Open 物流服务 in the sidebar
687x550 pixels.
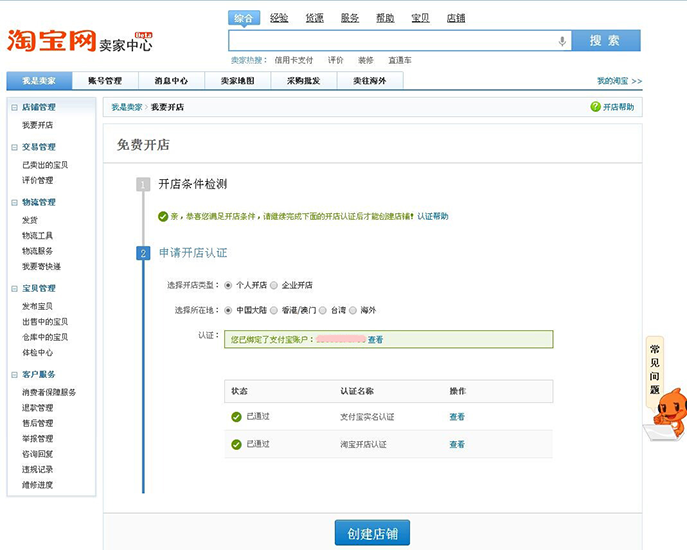coord(38,251)
